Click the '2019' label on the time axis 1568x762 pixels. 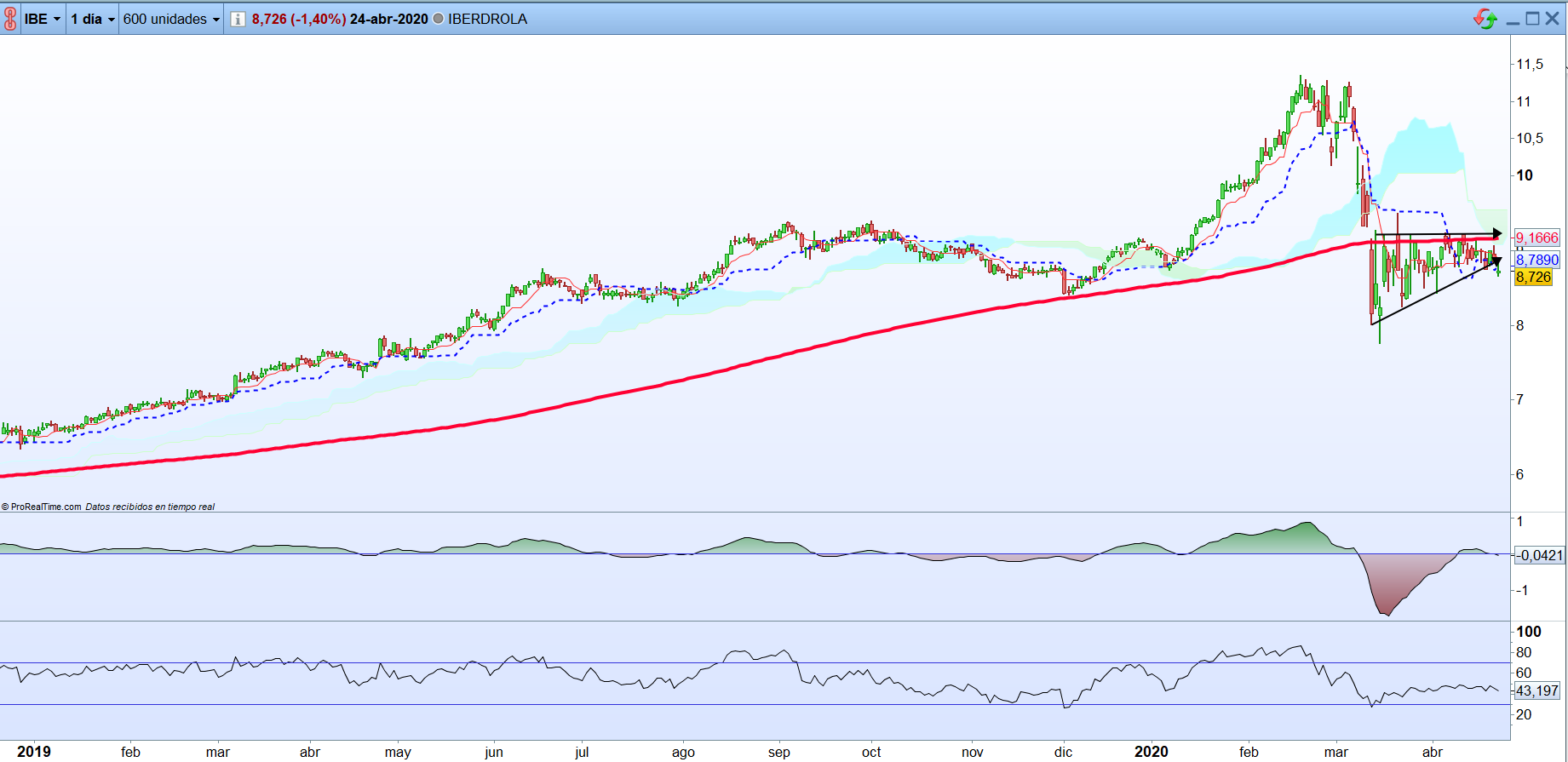(x=34, y=752)
